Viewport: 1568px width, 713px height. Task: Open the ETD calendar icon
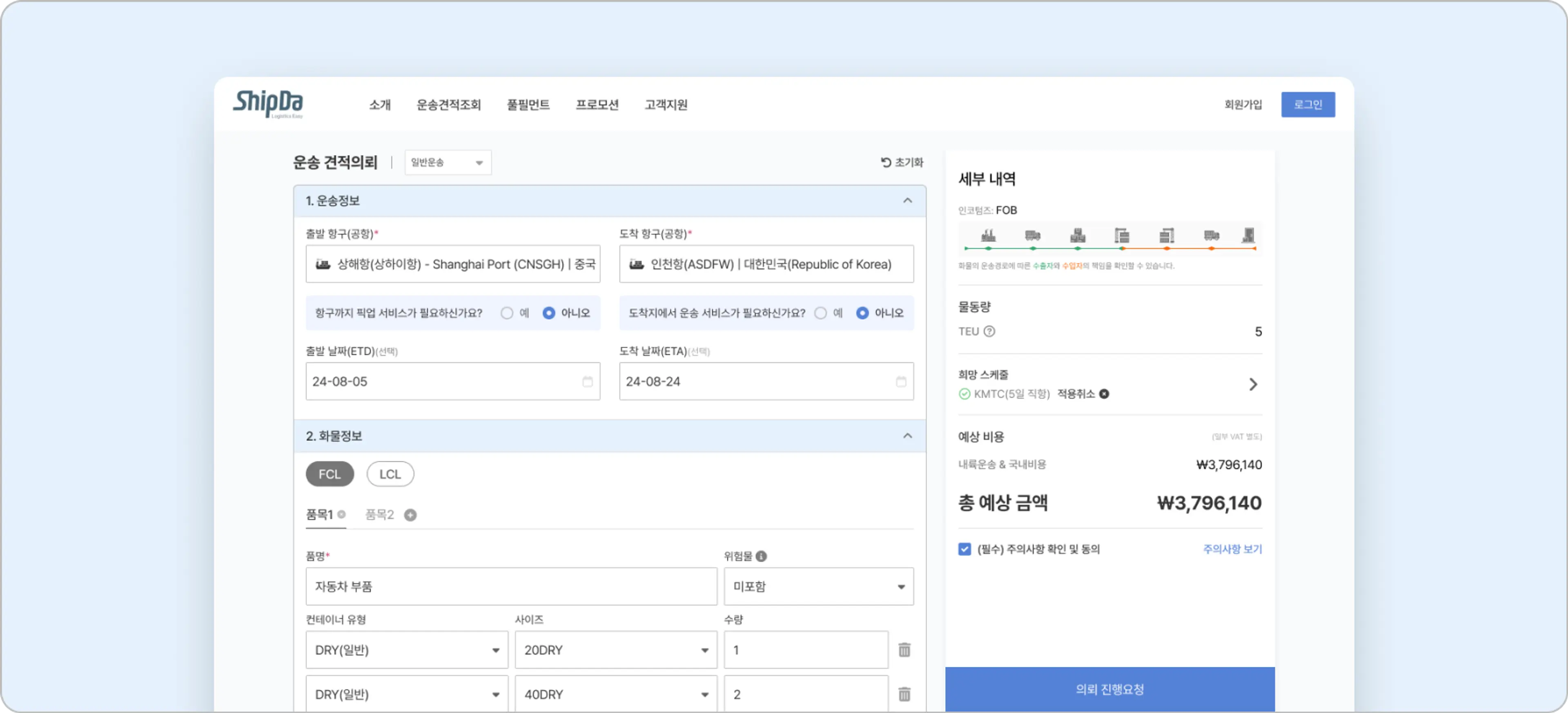(588, 382)
